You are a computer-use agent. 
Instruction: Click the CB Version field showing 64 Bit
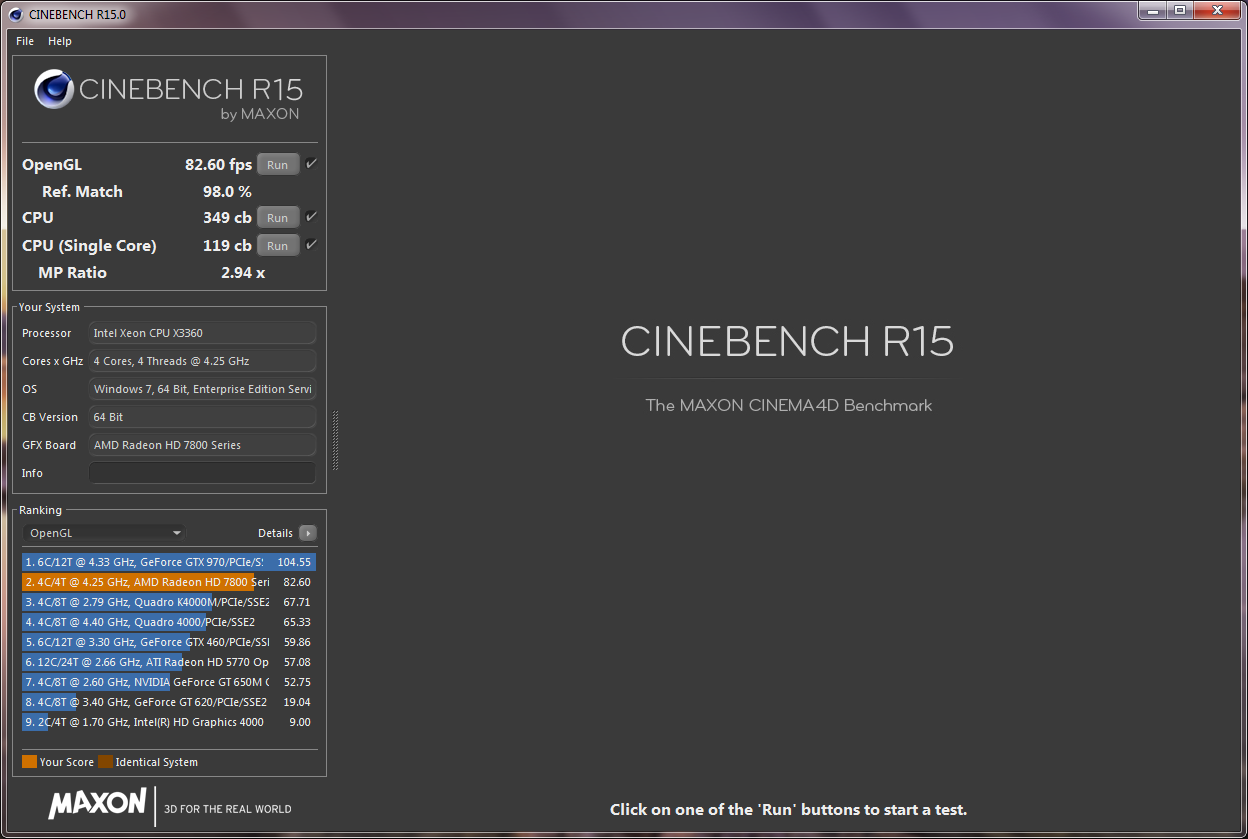coord(203,417)
